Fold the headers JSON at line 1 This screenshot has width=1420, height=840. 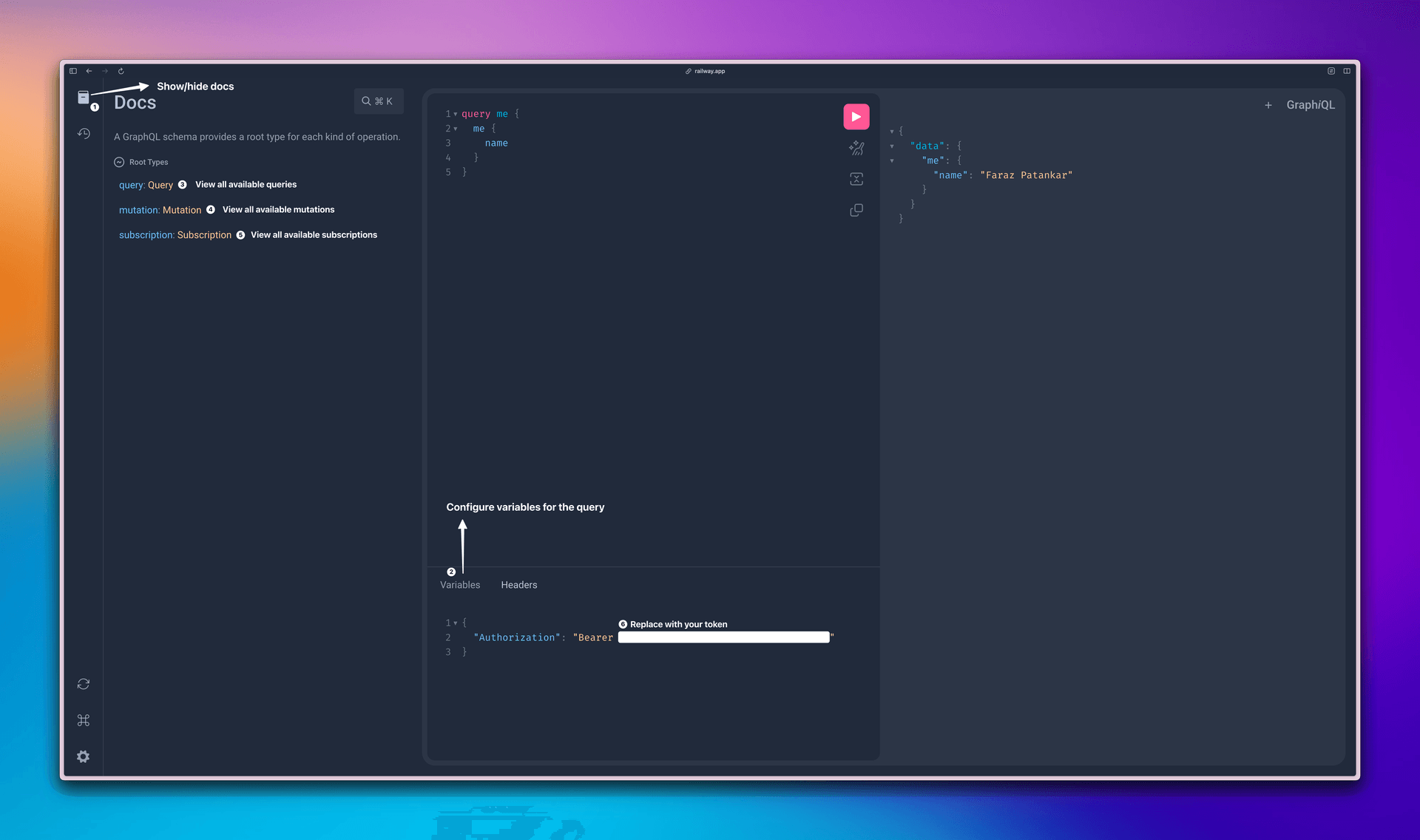(x=456, y=623)
